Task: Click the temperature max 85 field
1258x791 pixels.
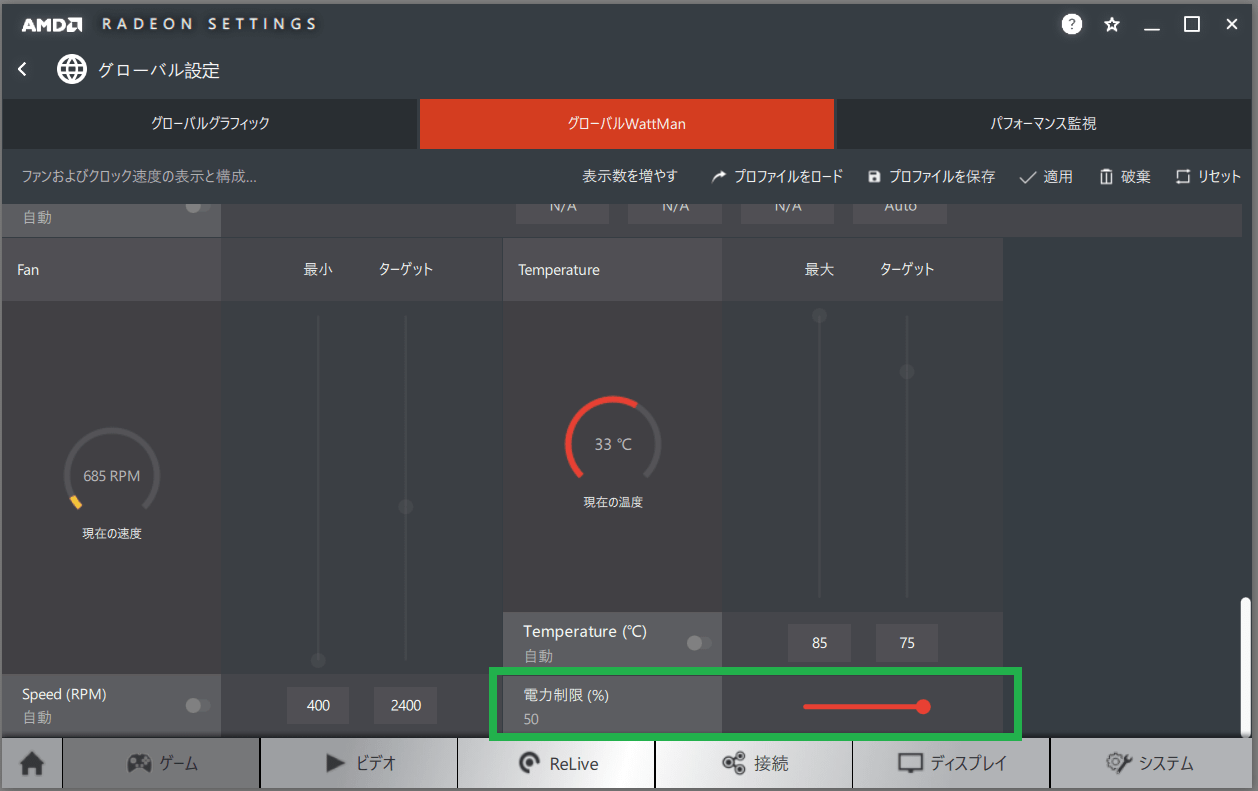Action: pos(820,643)
